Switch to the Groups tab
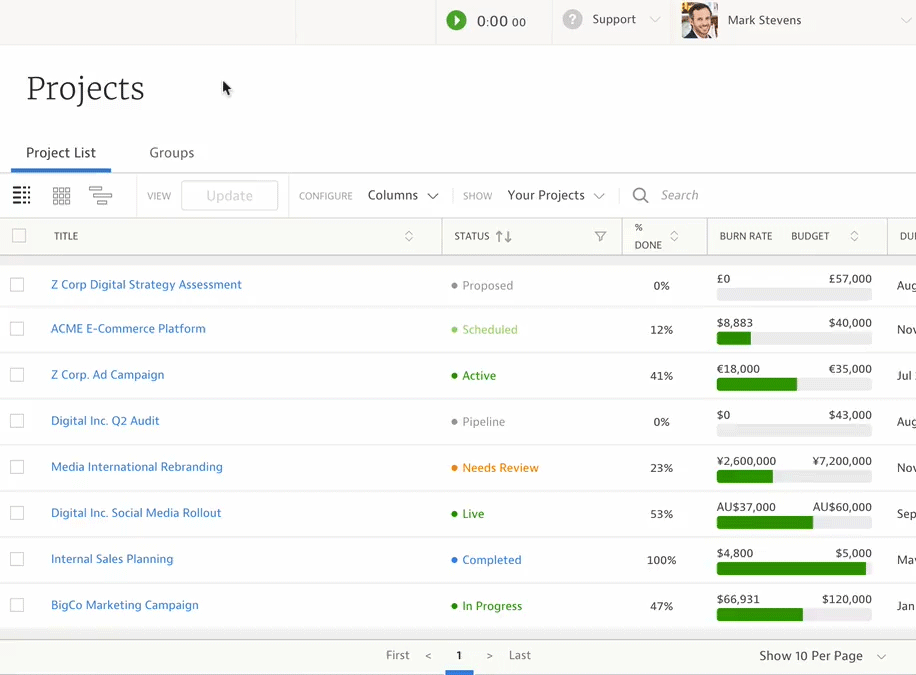Screen dimensions: 916x675 tap(172, 153)
